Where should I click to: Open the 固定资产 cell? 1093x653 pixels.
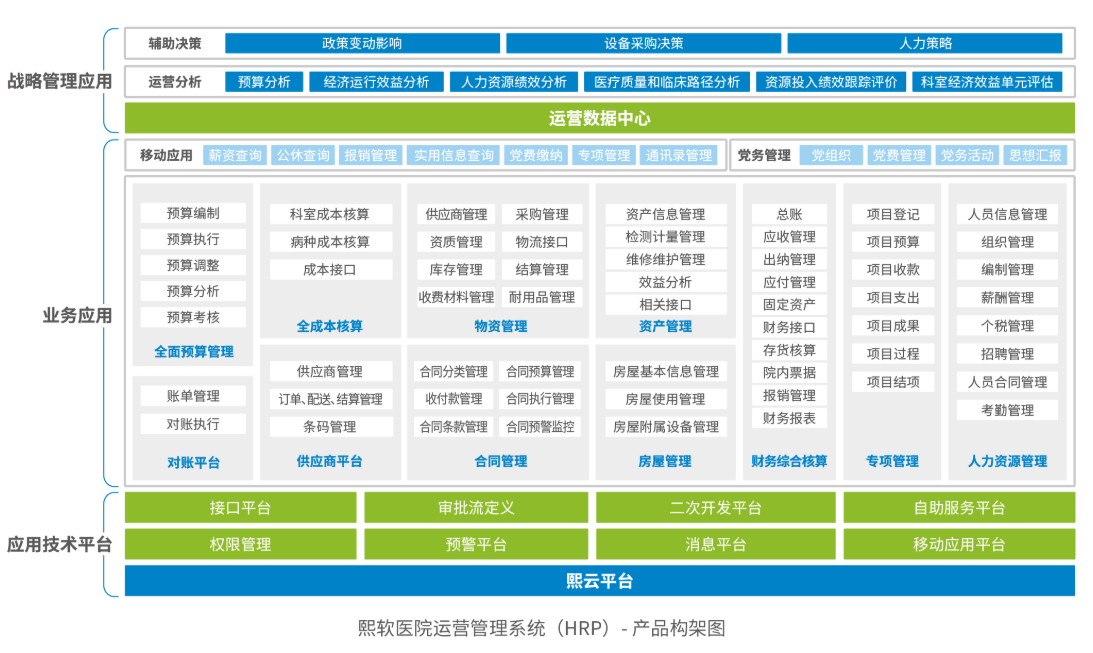[x=789, y=305]
